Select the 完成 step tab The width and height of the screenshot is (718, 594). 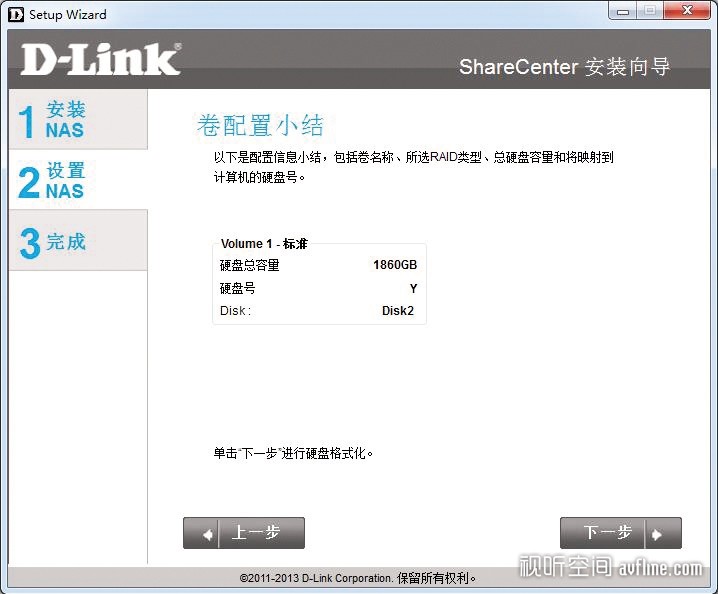pyautogui.click(x=77, y=241)
